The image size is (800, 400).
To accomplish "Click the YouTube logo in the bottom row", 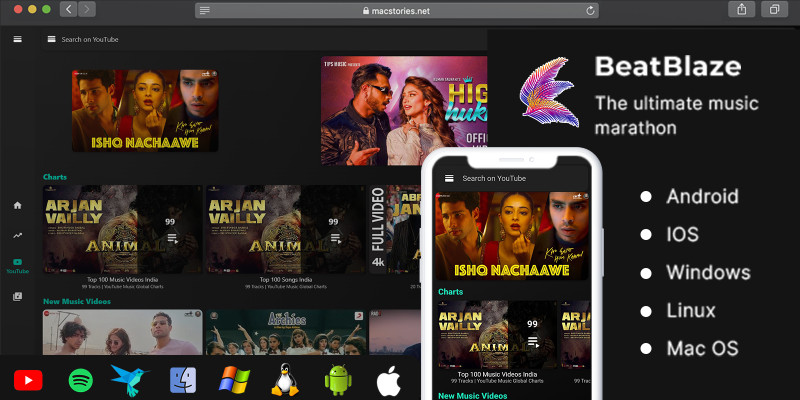I will [28, 380].
